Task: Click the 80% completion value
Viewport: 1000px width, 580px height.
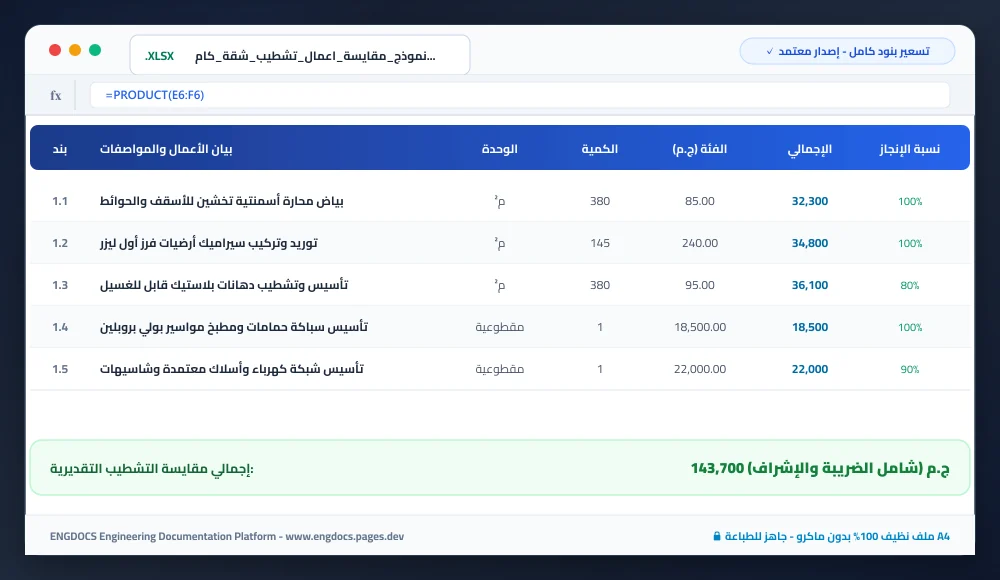Action: point(910,286)
